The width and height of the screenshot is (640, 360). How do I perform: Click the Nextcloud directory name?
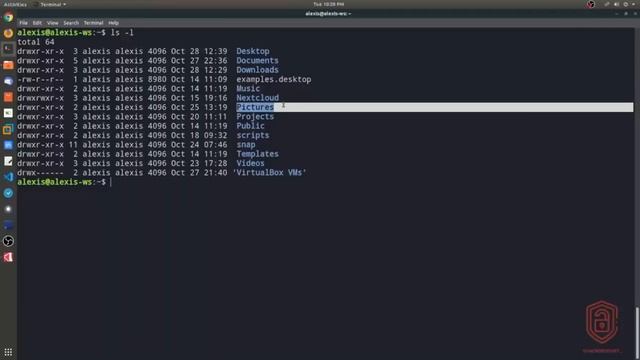coord(257,98)
